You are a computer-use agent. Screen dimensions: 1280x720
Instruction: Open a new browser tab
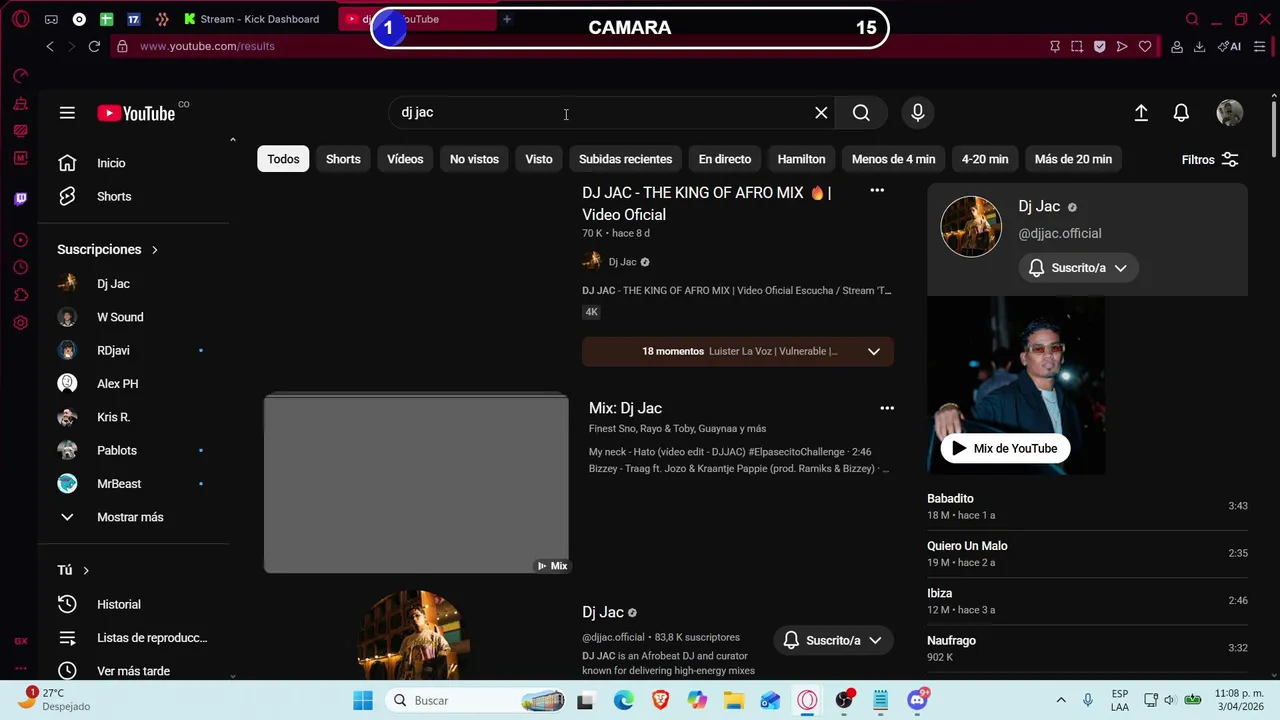[x=507, y=19]
